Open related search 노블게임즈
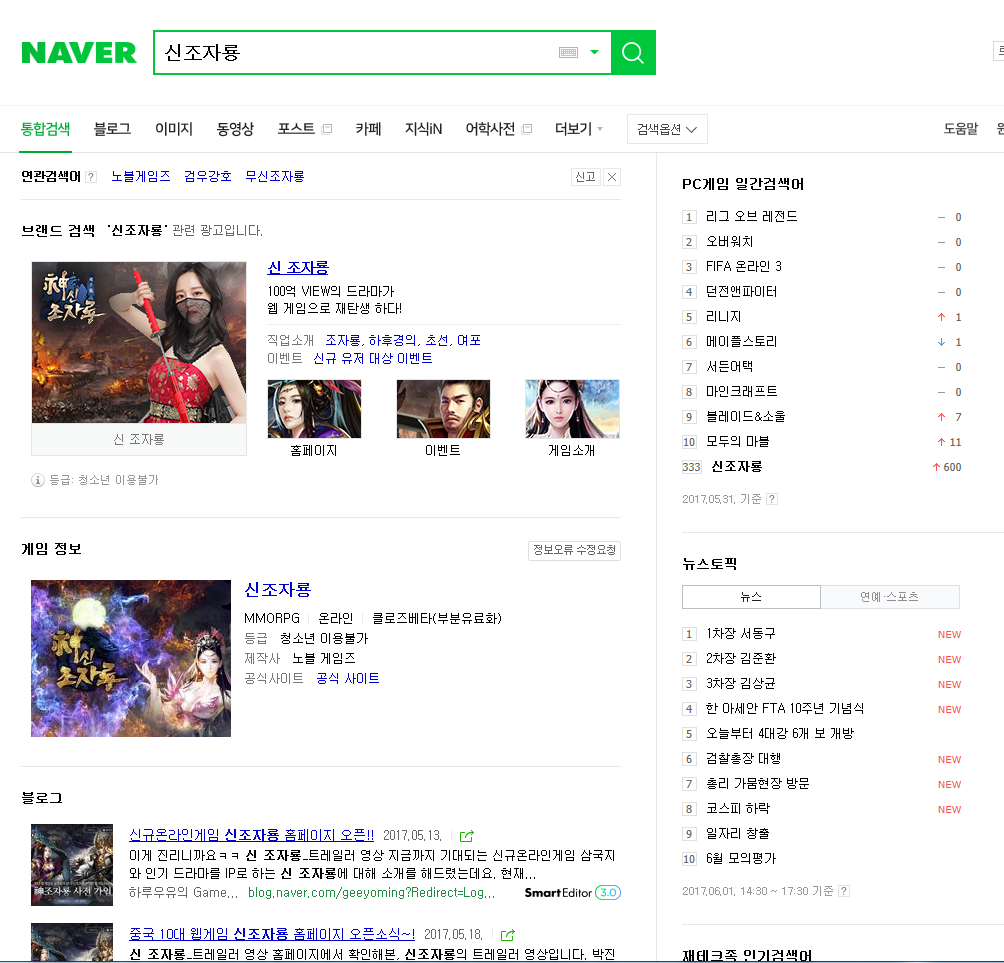The height and width of the screenshot is (963, 1004). pos(141,176)
